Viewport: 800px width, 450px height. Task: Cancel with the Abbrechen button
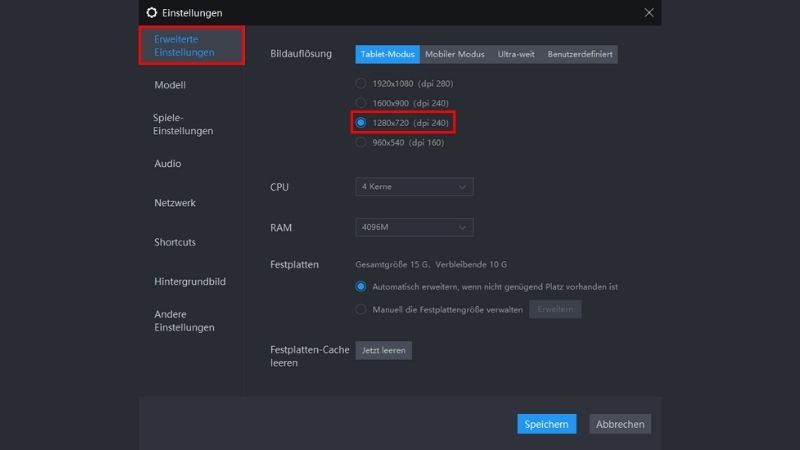click(620, 424)
